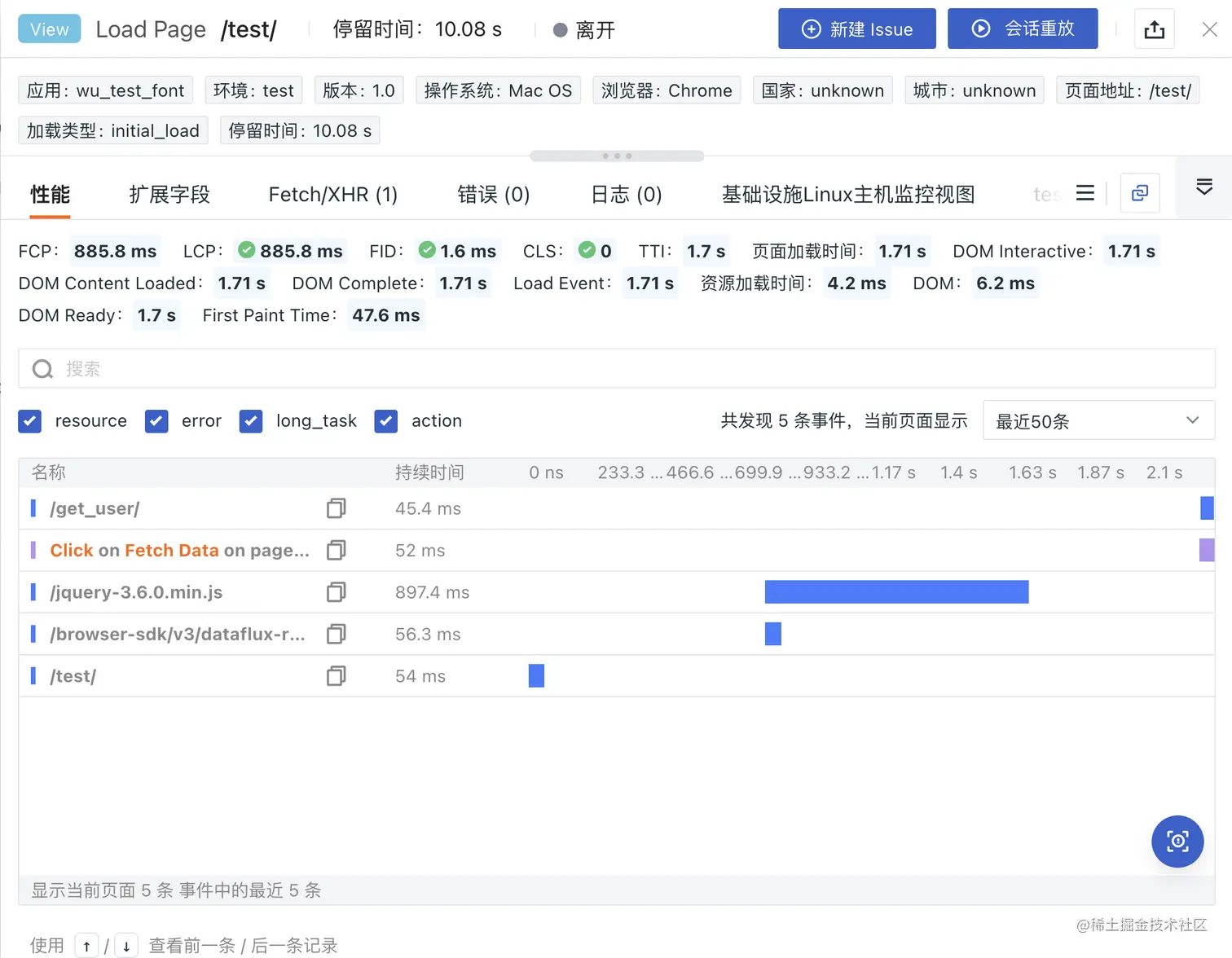This screenshot has width=1232, height=958.
Task: Collapse the attributes panel arrow icon
Action: 1204,187
